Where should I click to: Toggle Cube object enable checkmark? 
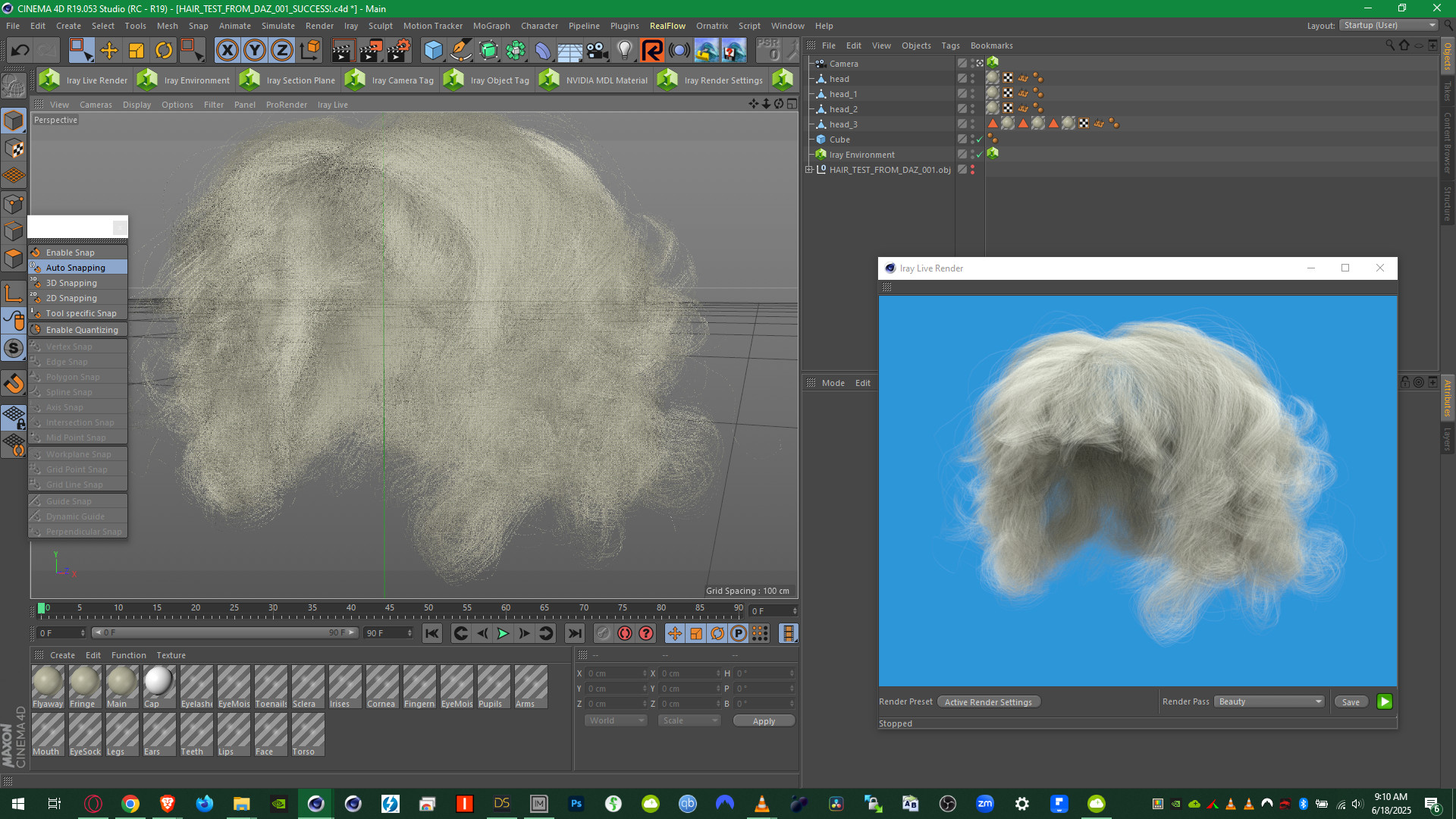pos(979,140)
